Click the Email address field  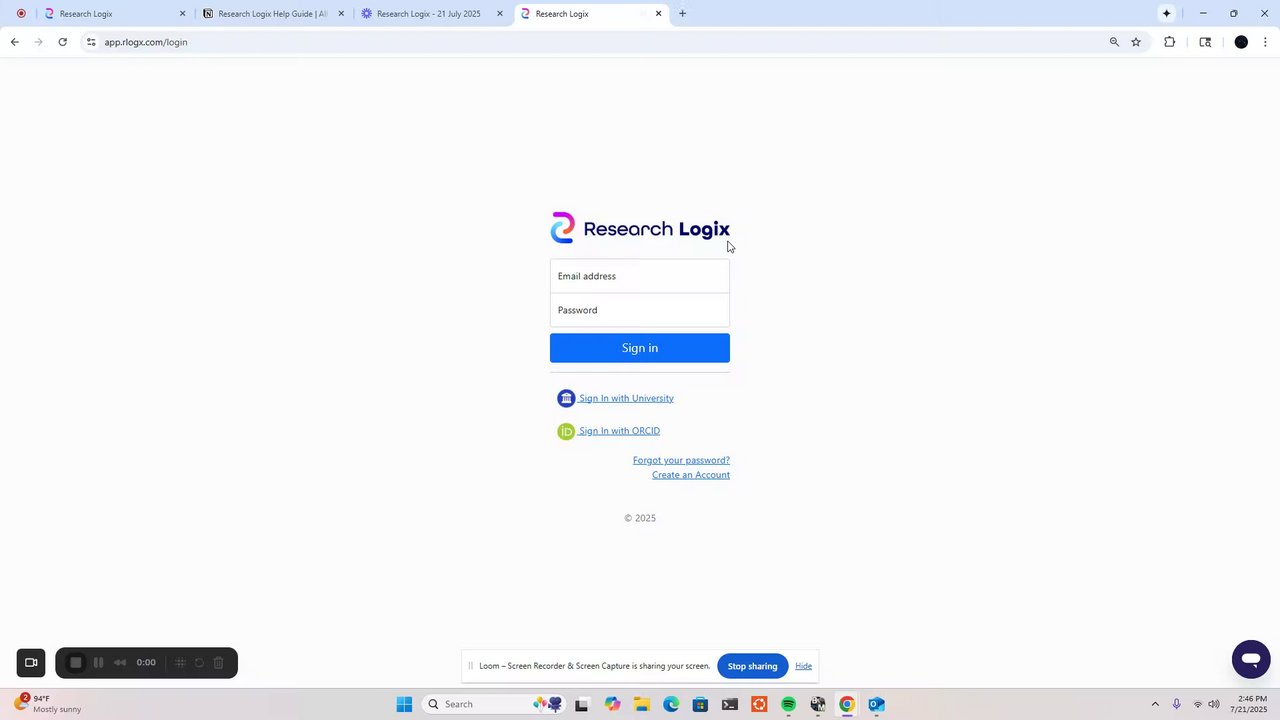click(x=640, y=276)
